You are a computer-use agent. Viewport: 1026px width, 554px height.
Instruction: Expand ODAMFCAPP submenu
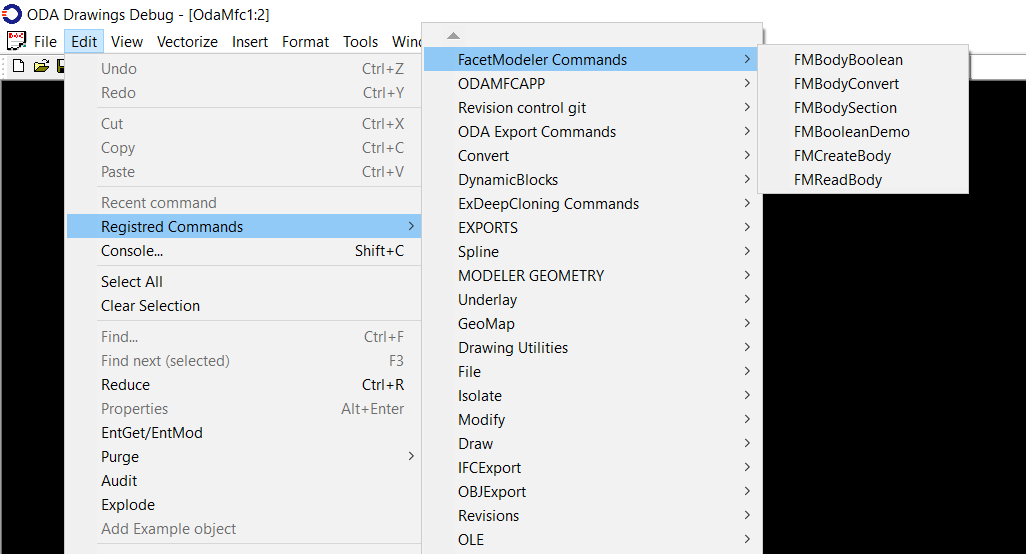pos(590,84)
